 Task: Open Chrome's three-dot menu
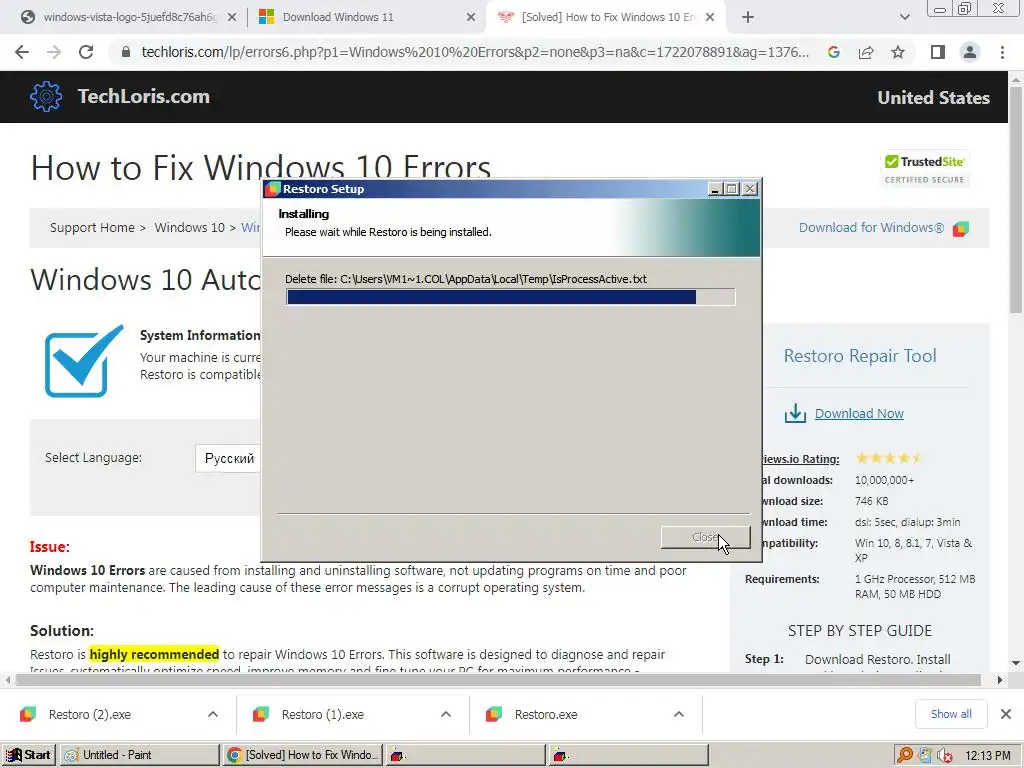[x=1002, y=52]
